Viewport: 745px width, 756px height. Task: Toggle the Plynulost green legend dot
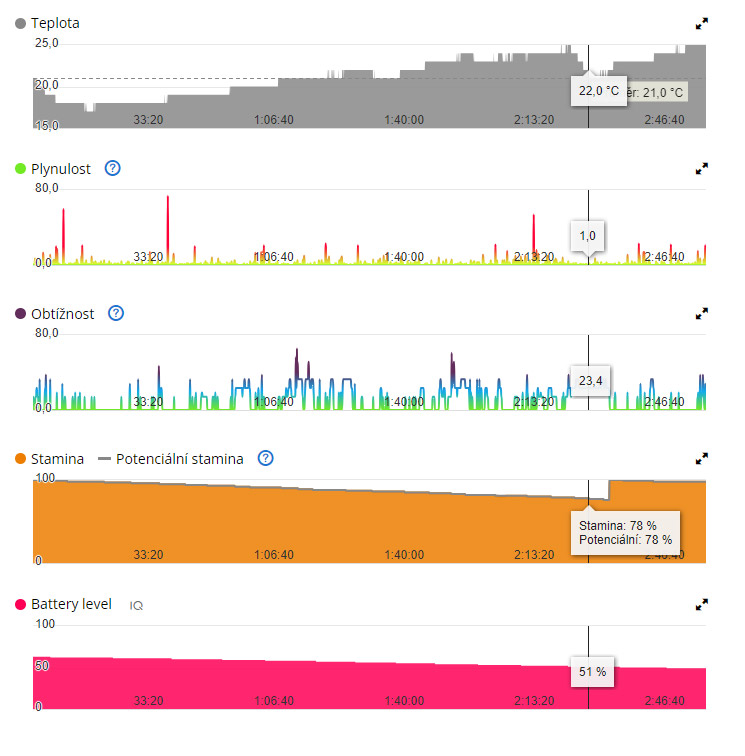(x=21, y=169)
